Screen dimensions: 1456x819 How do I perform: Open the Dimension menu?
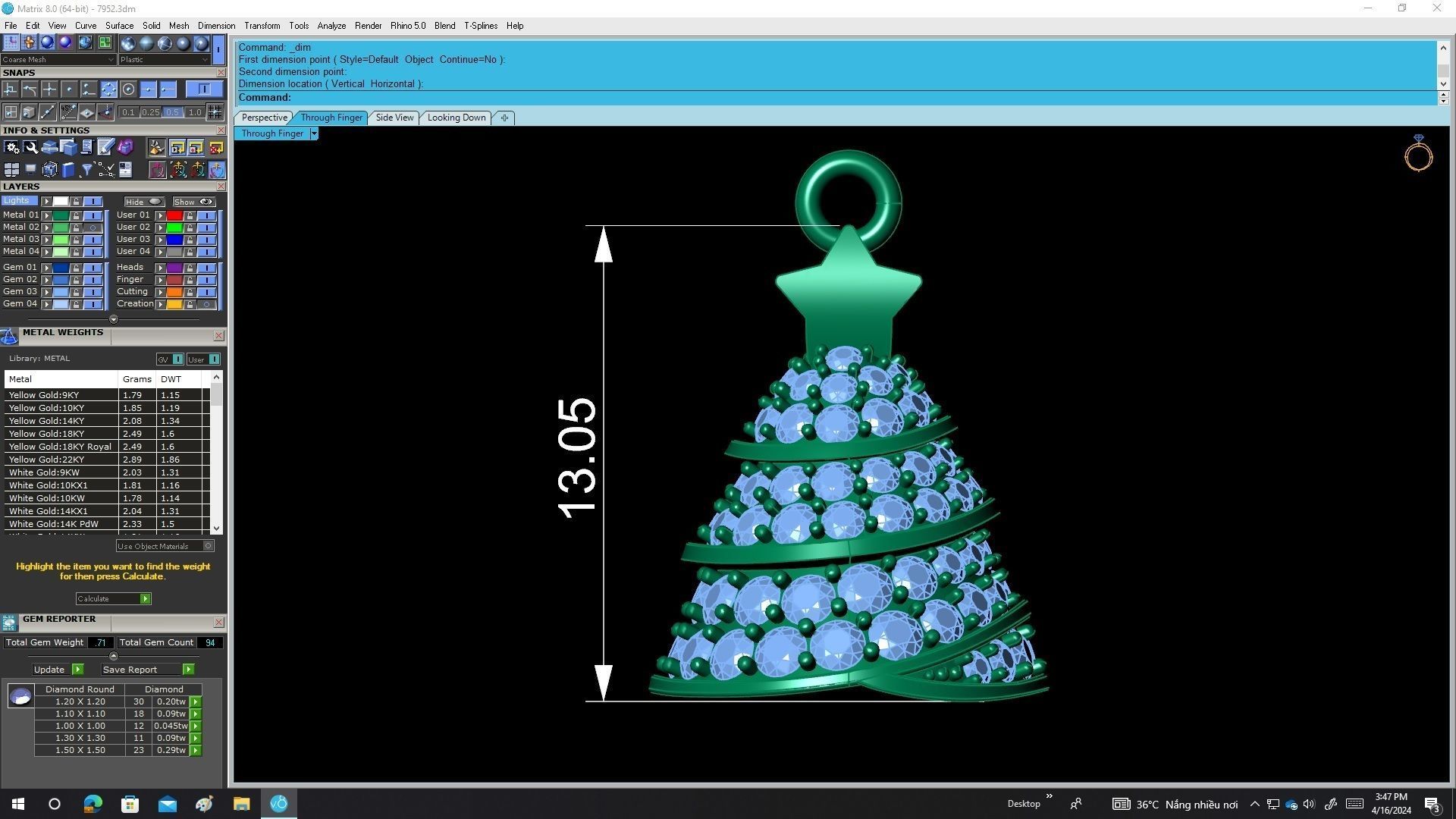[x=216, y=26]
